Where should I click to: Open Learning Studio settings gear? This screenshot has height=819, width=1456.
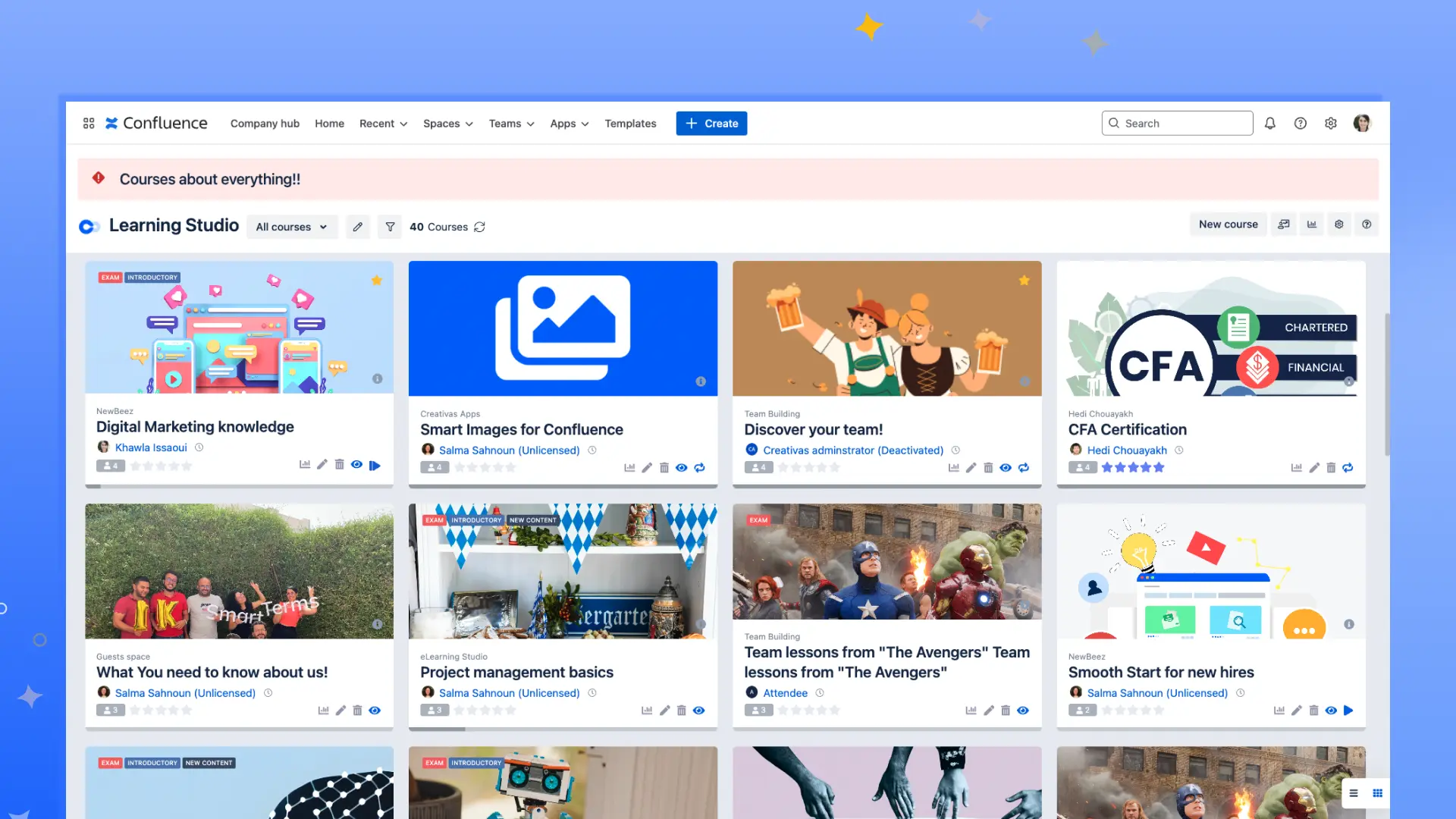(1339, 224)
